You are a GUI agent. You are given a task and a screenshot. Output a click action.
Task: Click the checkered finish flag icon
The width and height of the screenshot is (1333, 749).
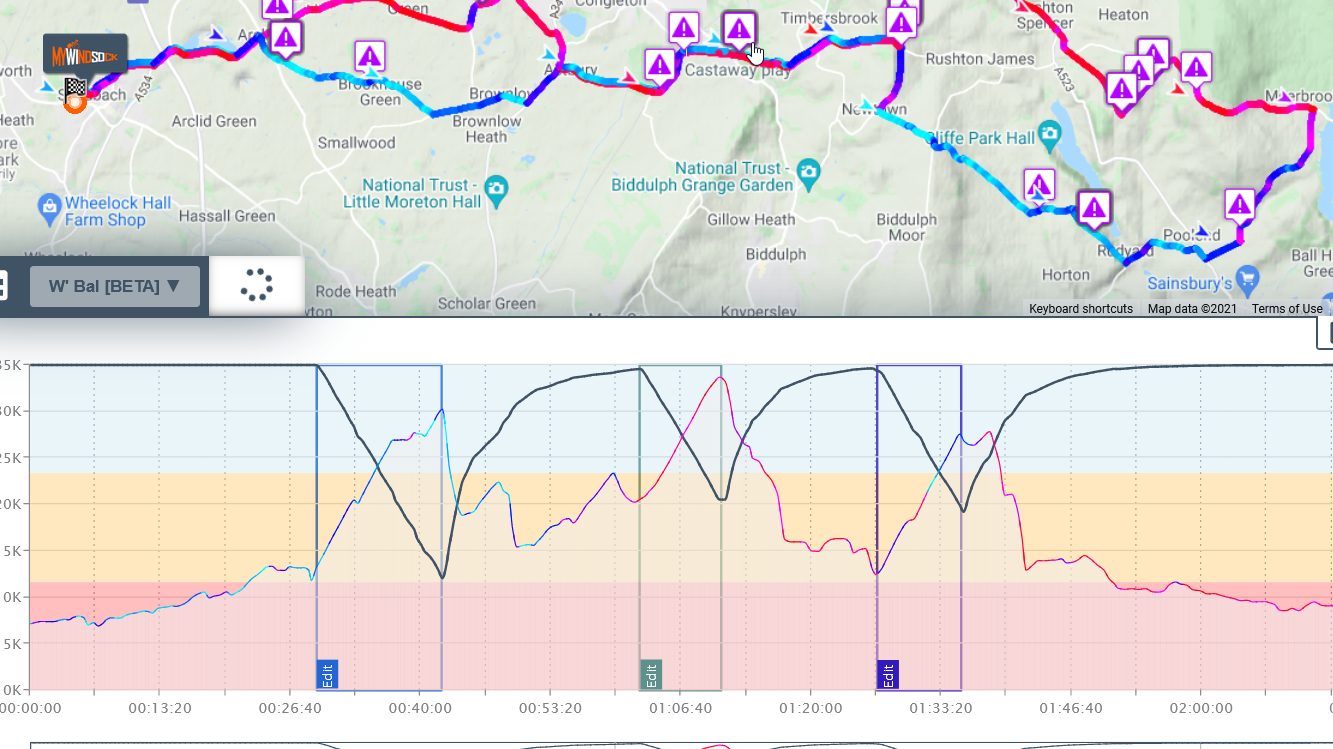[x=75, y=87]
